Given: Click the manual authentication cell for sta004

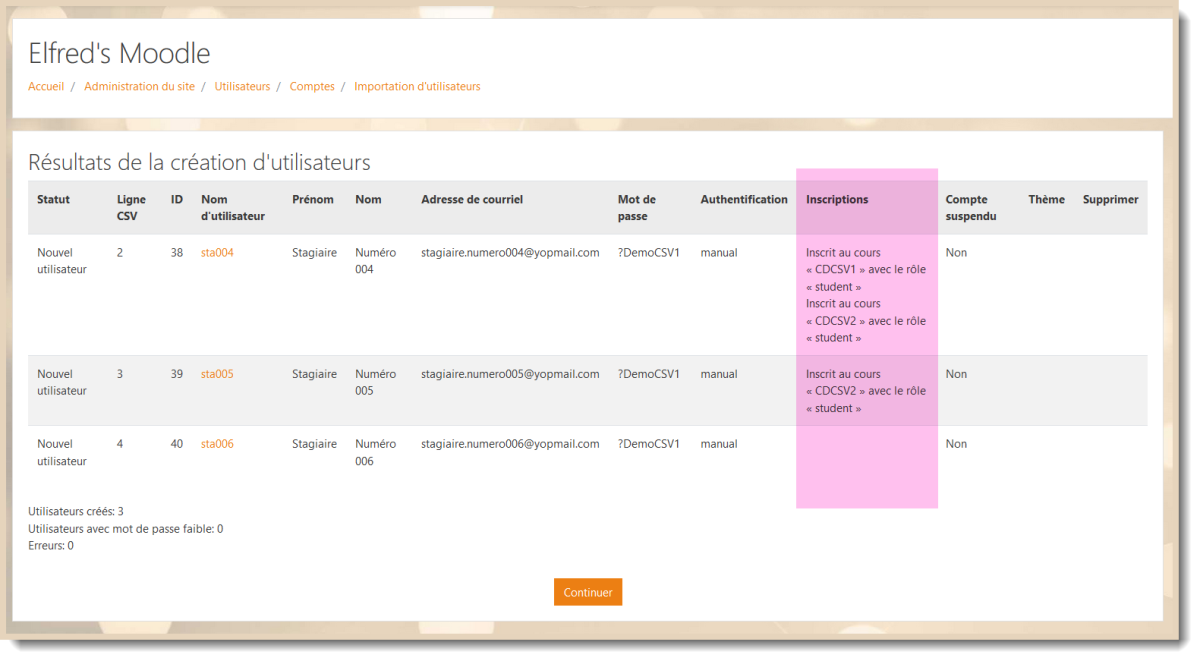Looking at the screenshot, I should coord(719,253).
